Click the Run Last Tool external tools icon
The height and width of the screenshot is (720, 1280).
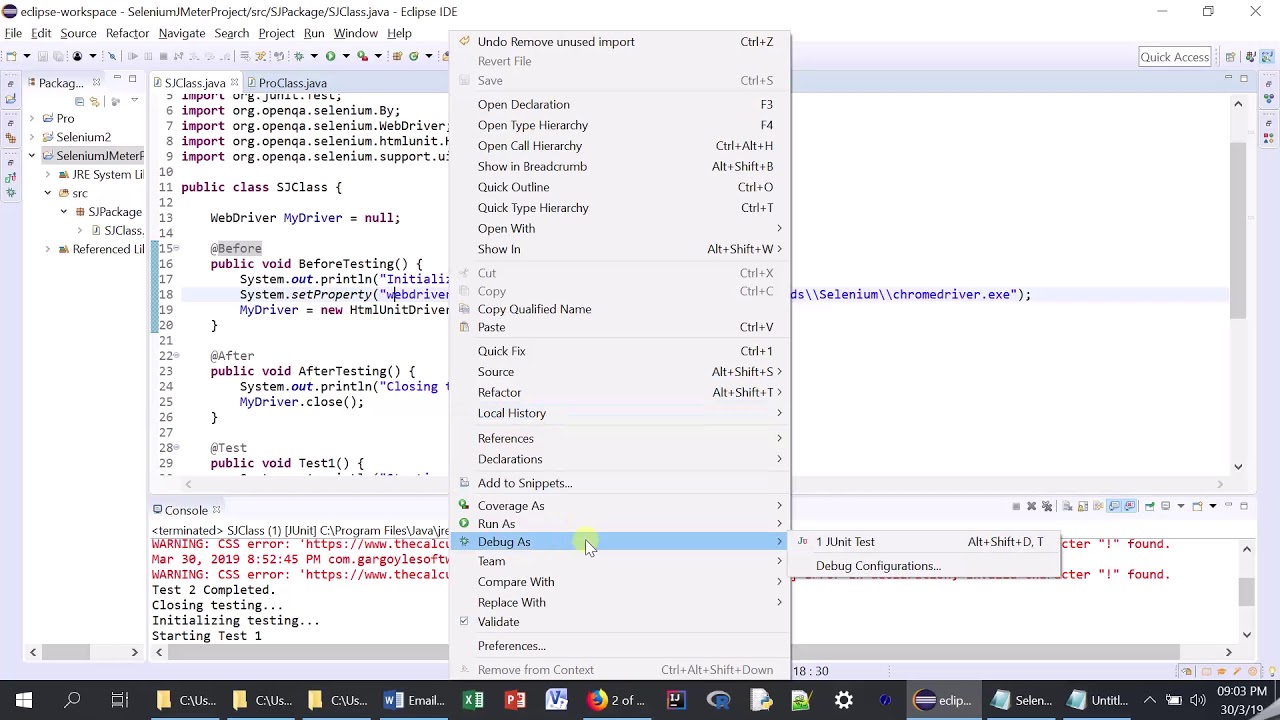coord(362,56)
